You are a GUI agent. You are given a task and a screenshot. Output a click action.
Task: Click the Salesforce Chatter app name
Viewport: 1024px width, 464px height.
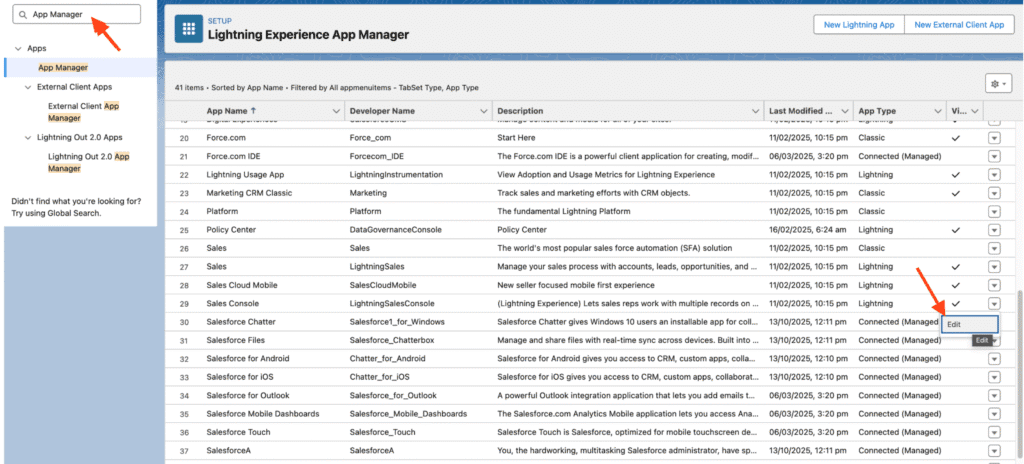click(241, 322)
